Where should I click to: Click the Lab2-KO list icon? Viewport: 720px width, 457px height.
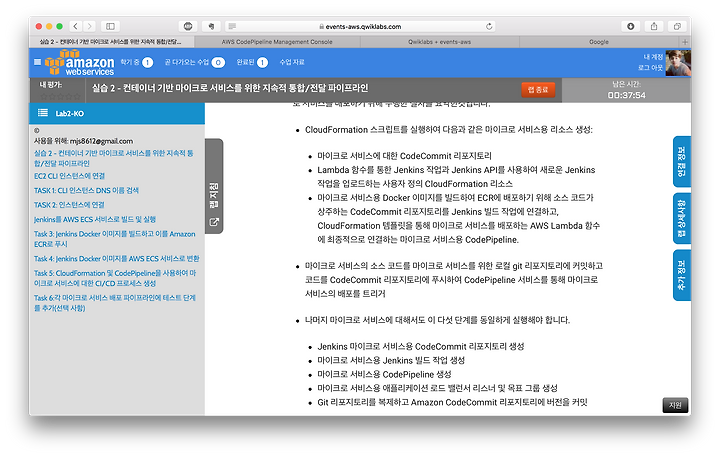click(x=43, y=113)
